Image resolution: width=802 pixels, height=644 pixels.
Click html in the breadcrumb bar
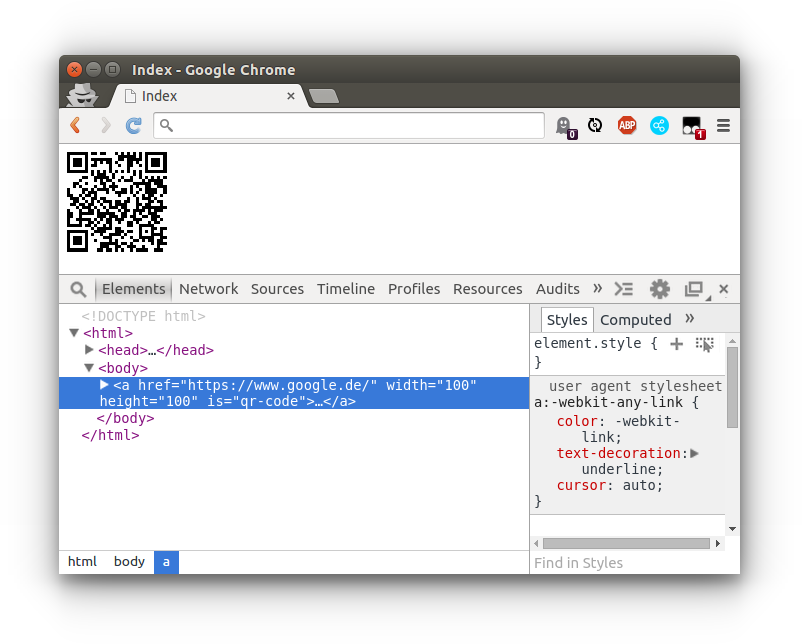point(82,562)
